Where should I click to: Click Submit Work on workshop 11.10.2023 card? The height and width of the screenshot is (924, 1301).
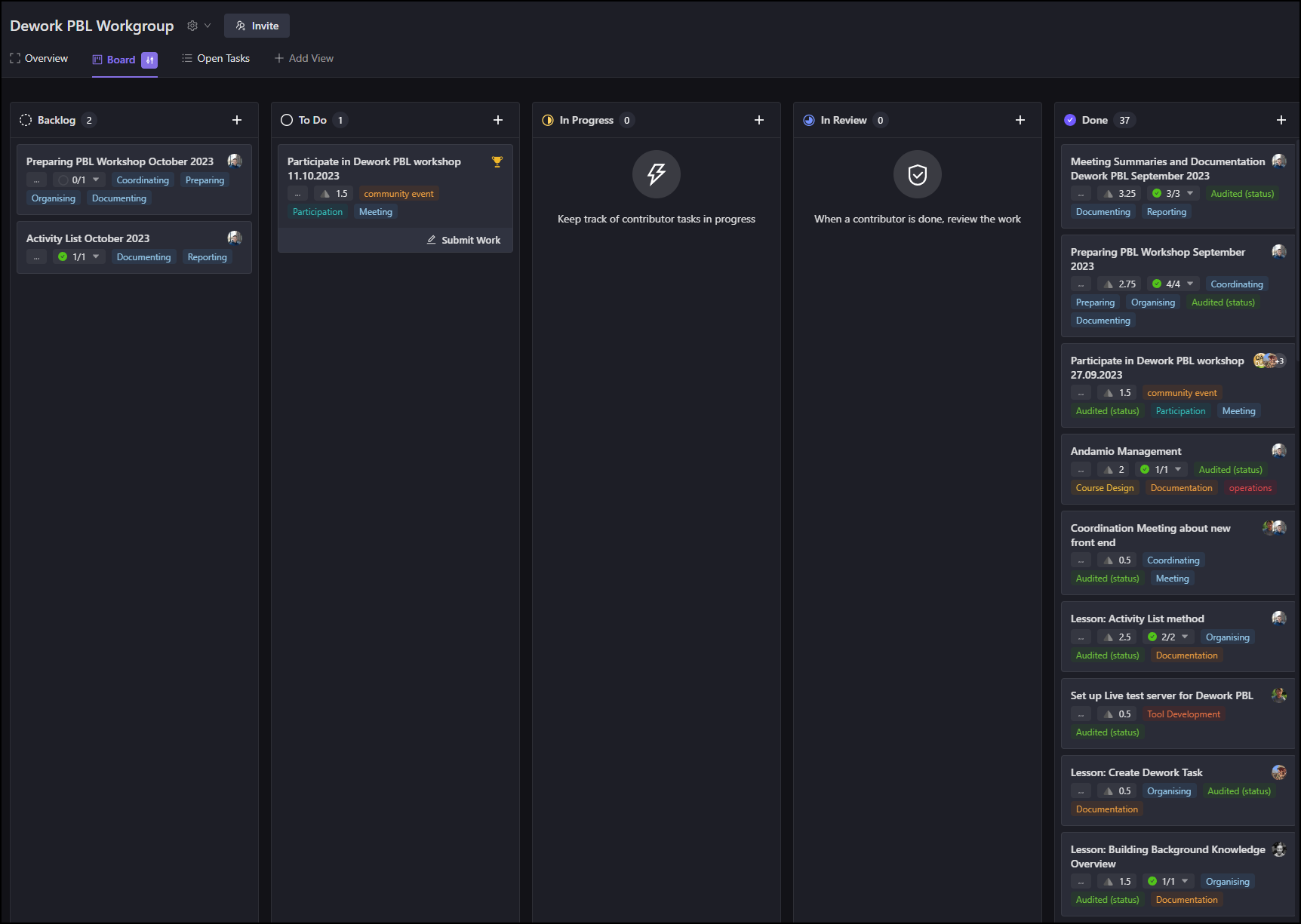click(463, 240)
